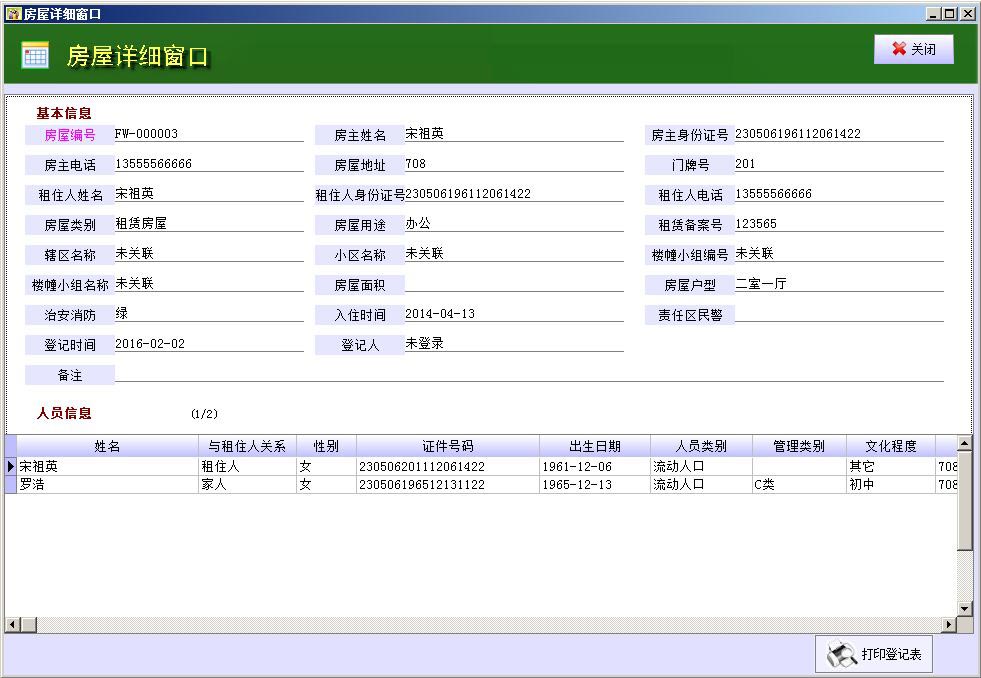Click the 证件号码 column header

click(445, 444)
